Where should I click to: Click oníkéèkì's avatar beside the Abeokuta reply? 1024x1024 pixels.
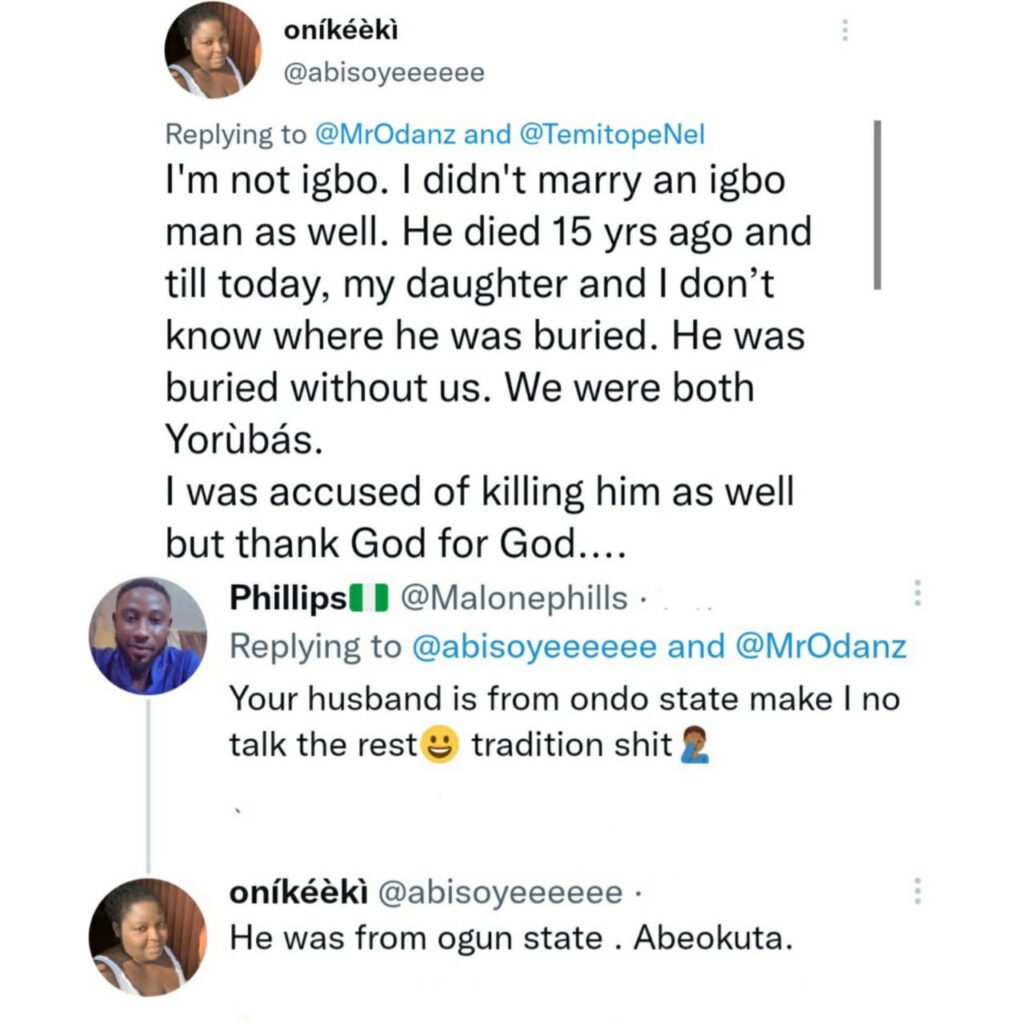[x=148, y=937]
